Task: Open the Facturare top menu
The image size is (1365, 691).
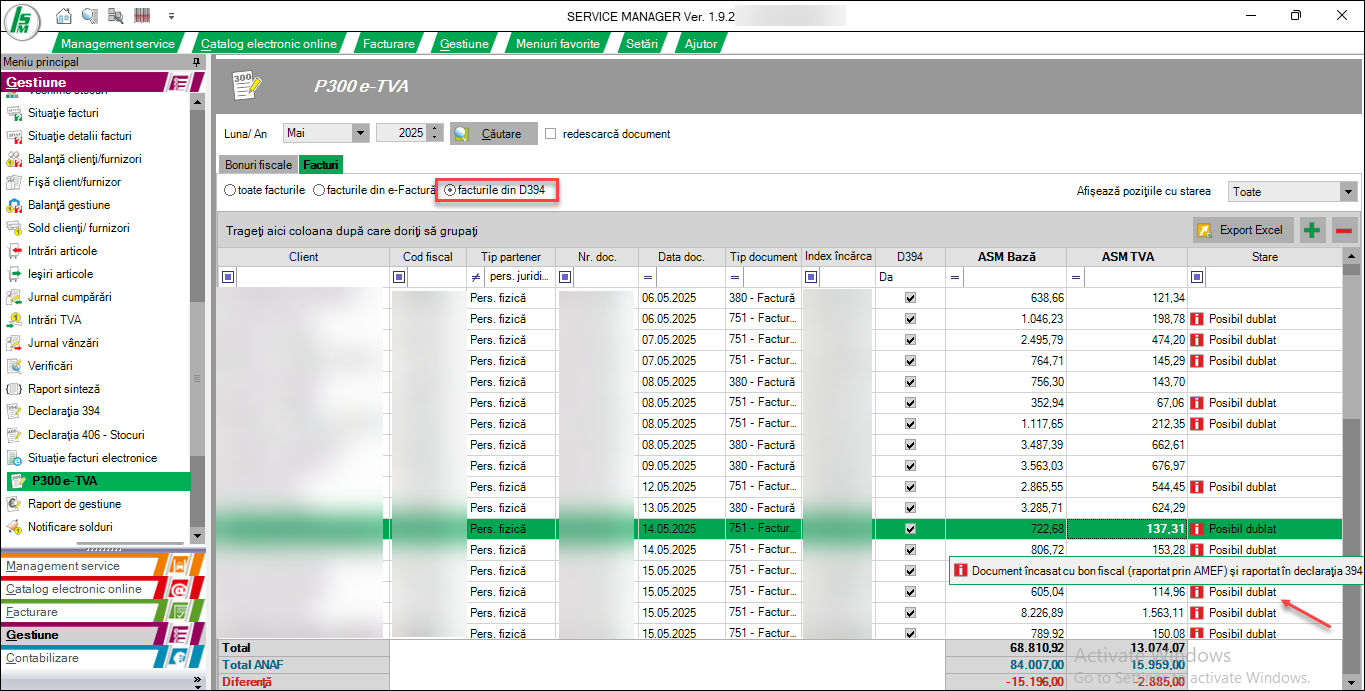Action: click(x=388, y=44)
